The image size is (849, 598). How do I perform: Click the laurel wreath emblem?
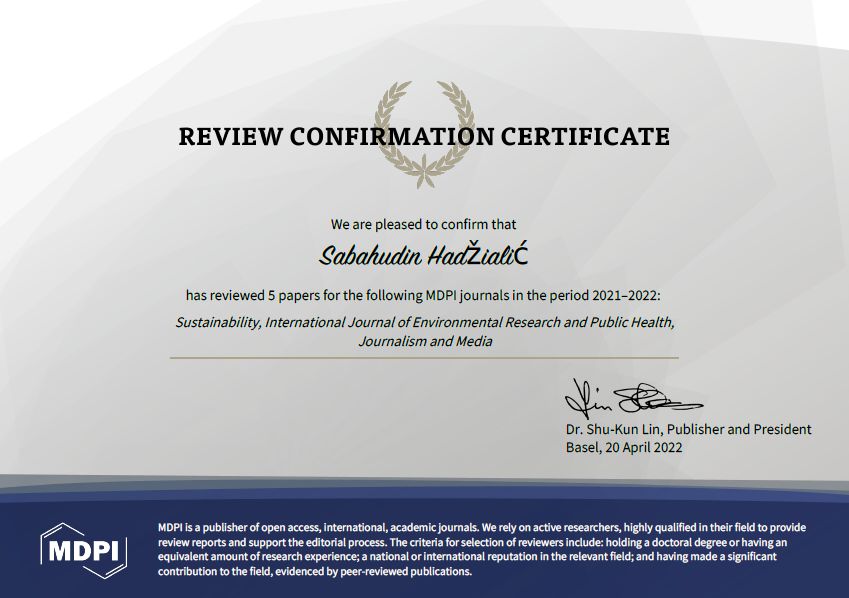424,134
